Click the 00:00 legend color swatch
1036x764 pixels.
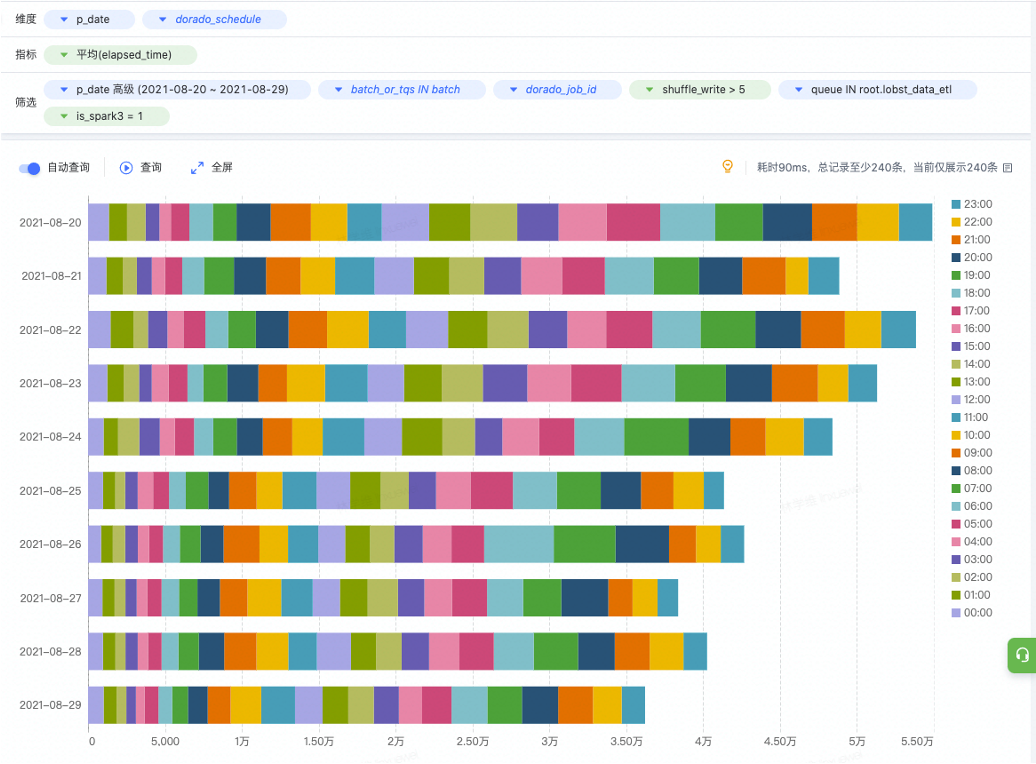pos(956,612)
